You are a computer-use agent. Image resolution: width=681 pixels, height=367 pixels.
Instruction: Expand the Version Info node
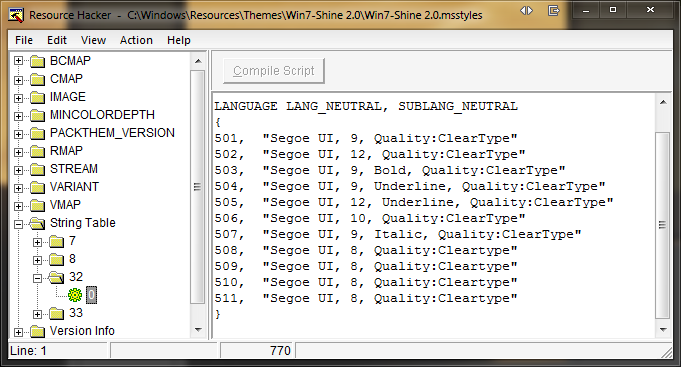point(18,332)
